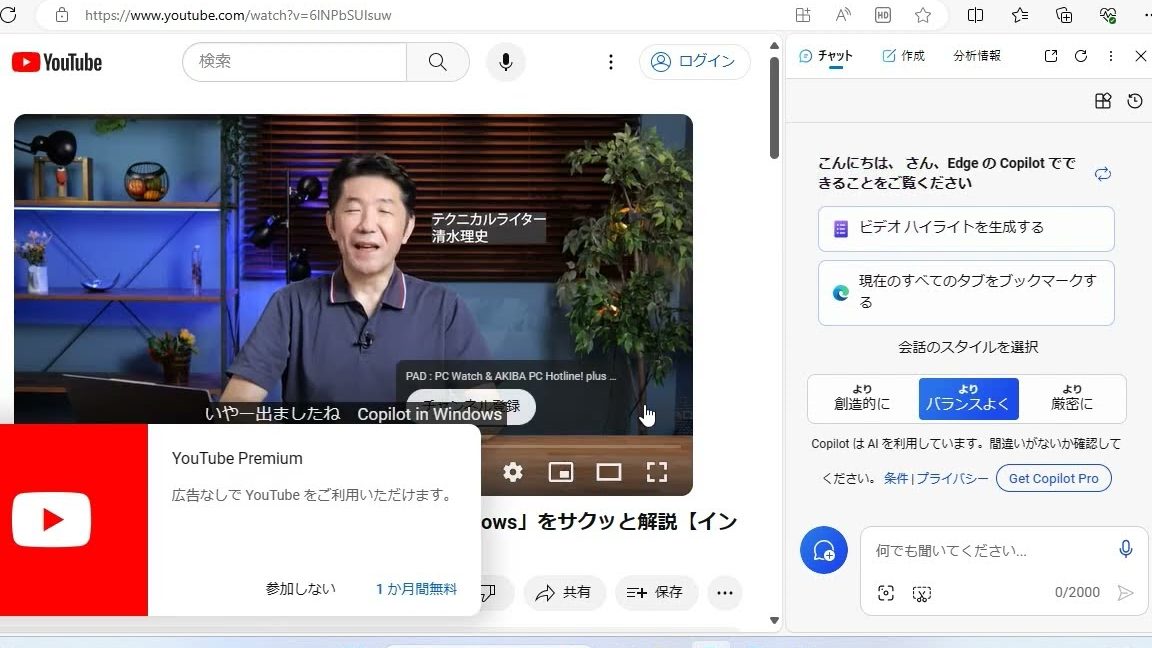This screenshot has height=648, width=1152.
Task: Click the チャンネル登録 subscribe overlay button
Action: pos(471,406)
